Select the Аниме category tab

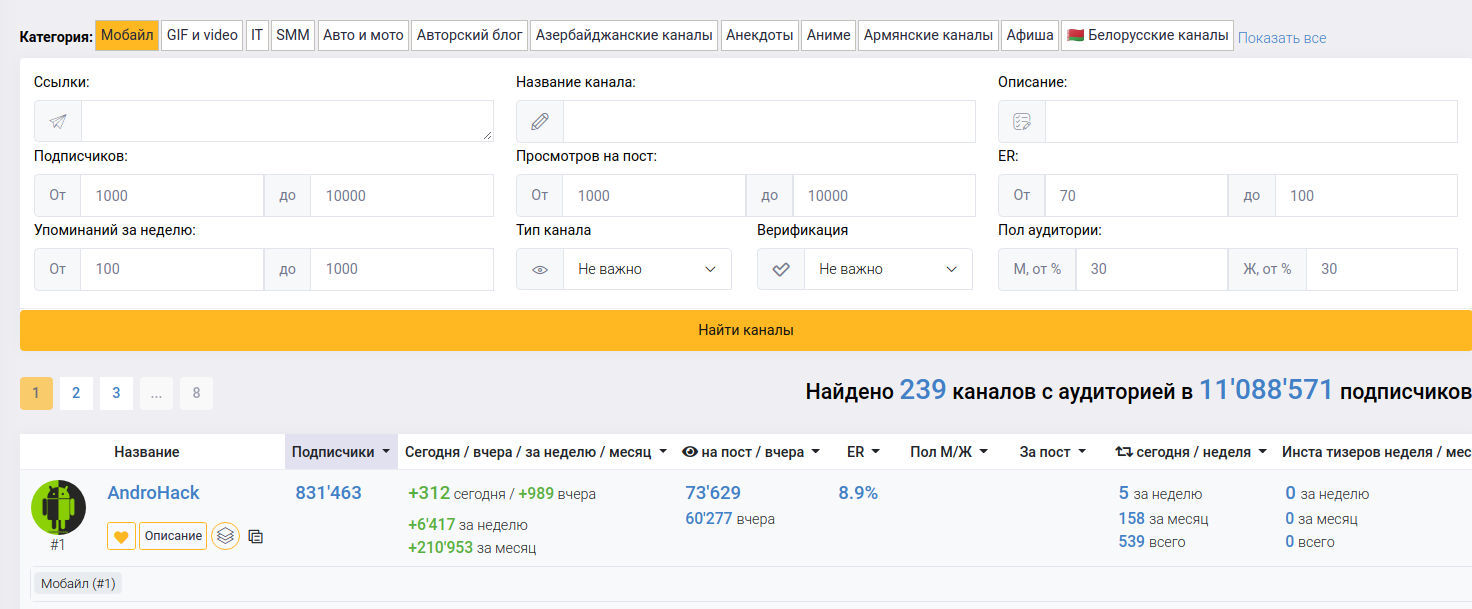click(828, 35)
